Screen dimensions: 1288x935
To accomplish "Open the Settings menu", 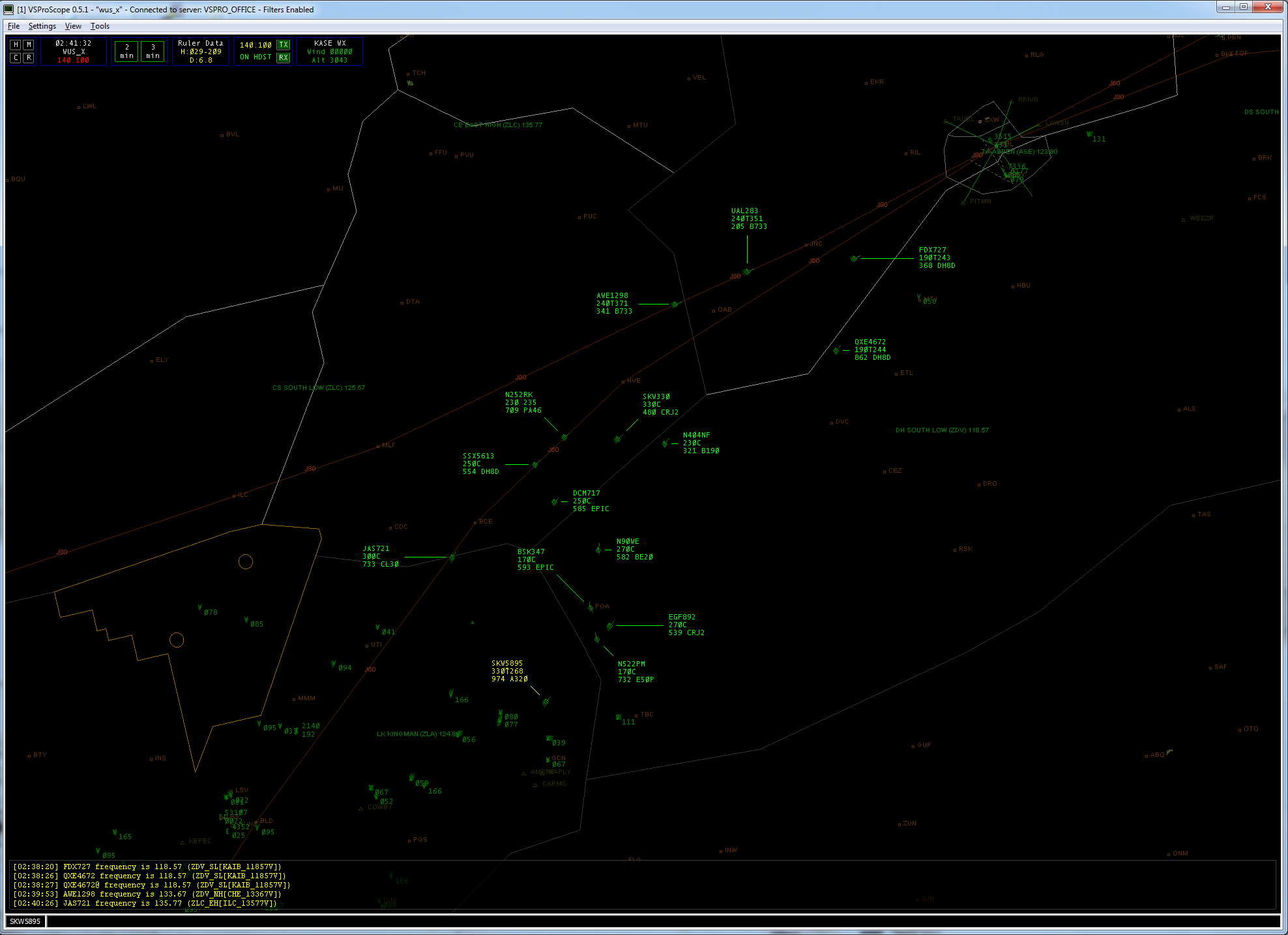I will tap(42, 26).
